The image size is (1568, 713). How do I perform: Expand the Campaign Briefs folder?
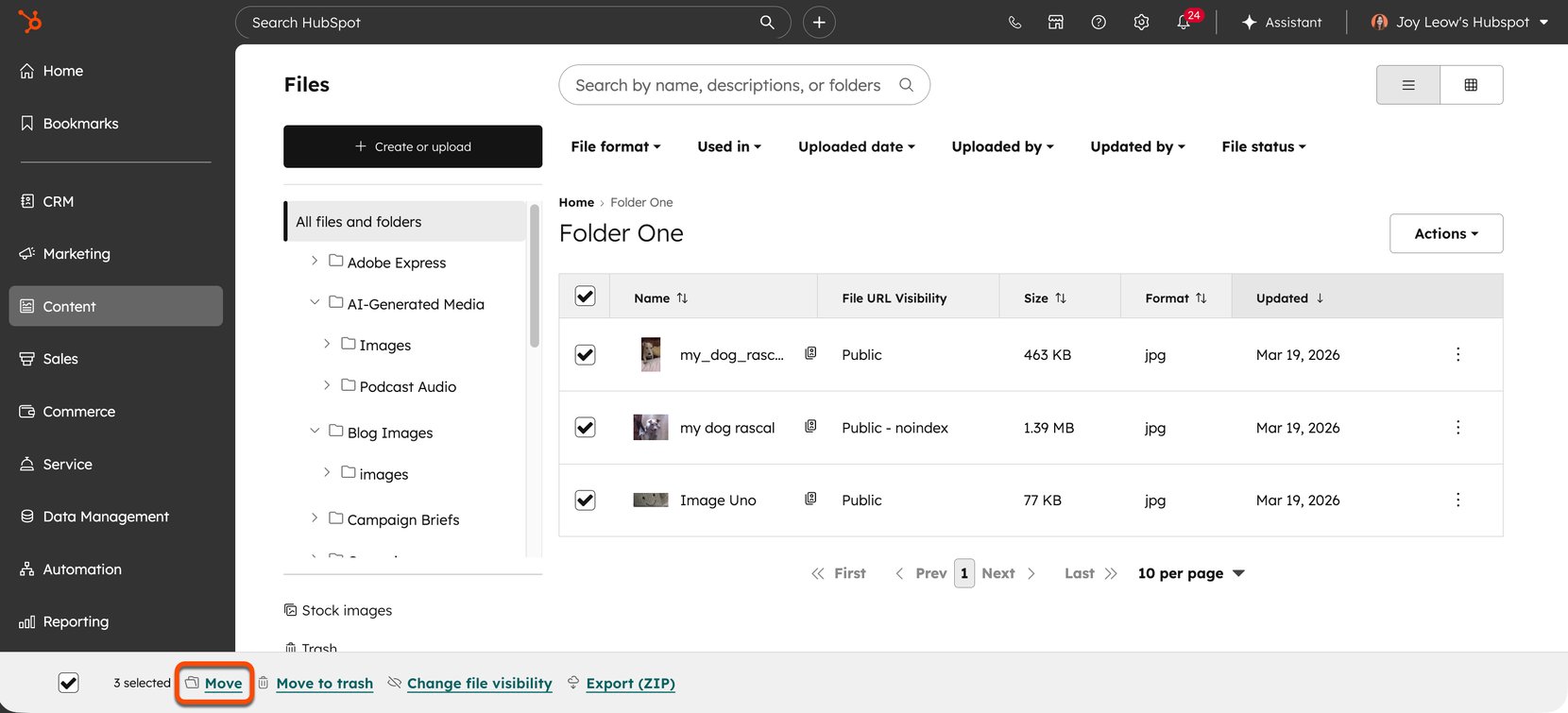315,518
